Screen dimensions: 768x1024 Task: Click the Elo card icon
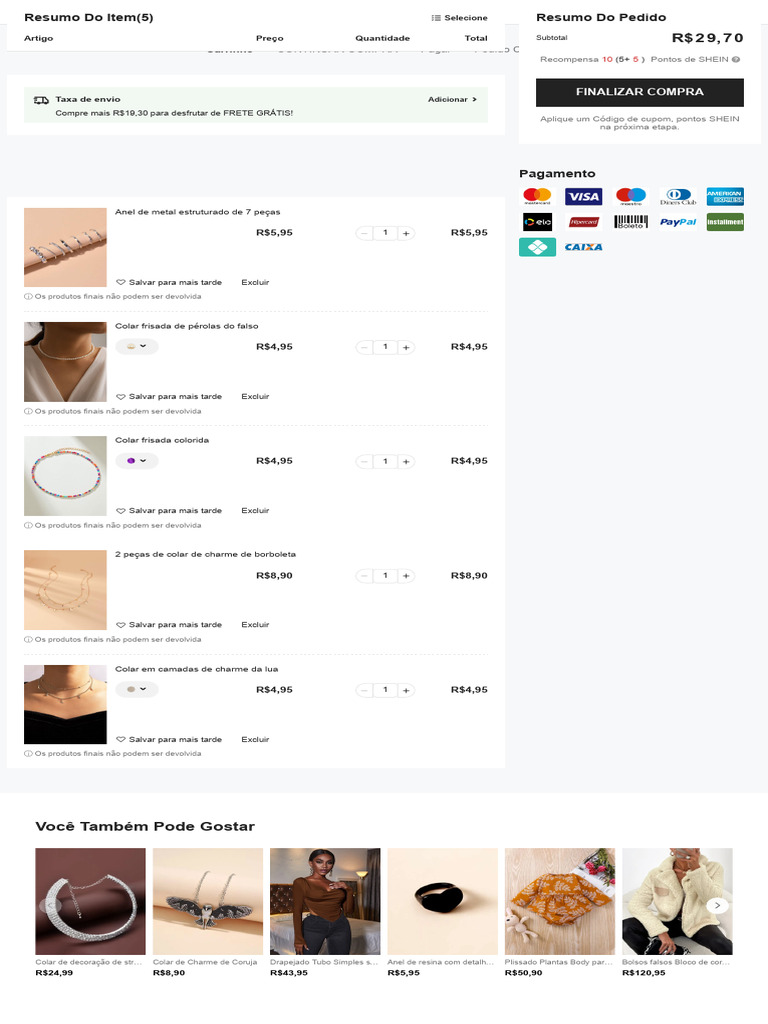coord(537,222)
